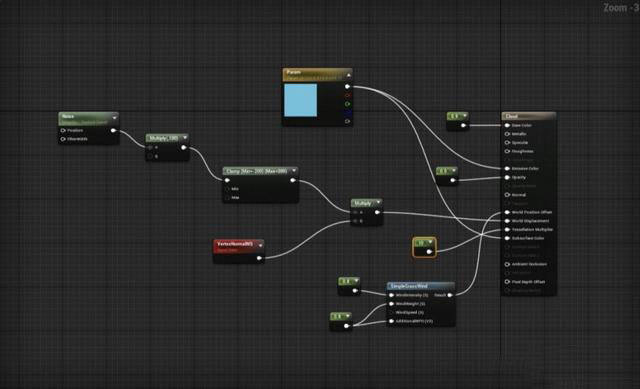Expand arrow on constant feeding Opacity

click(453, 170)
